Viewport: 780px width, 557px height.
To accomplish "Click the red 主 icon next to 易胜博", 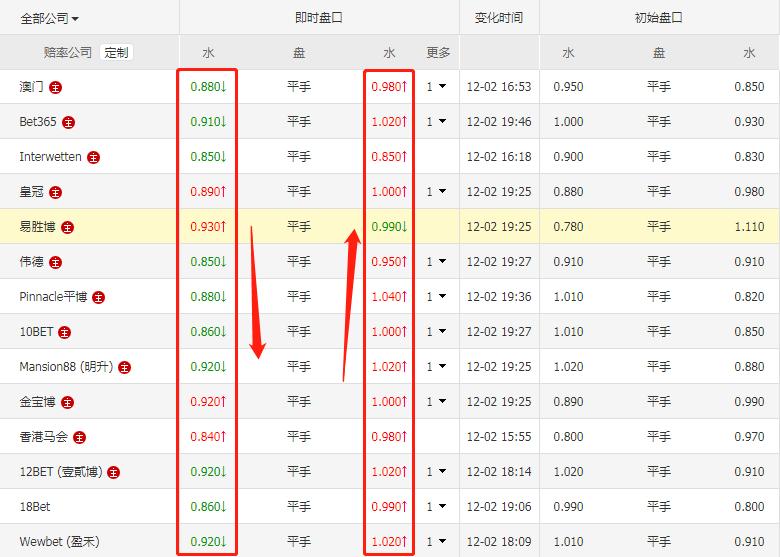I will 67,228.
